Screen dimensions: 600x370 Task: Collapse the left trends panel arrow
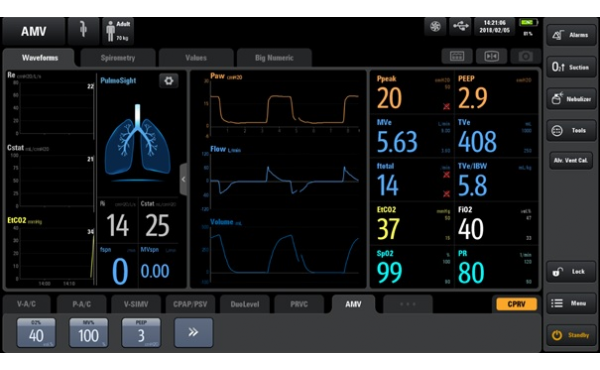point(184,179)
